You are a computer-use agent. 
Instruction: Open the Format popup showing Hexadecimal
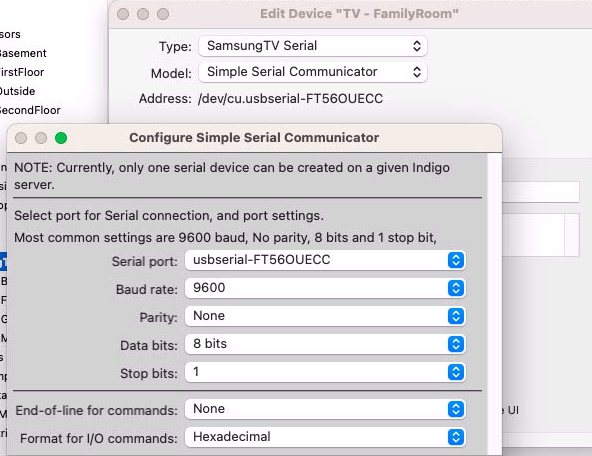point(325,437)
